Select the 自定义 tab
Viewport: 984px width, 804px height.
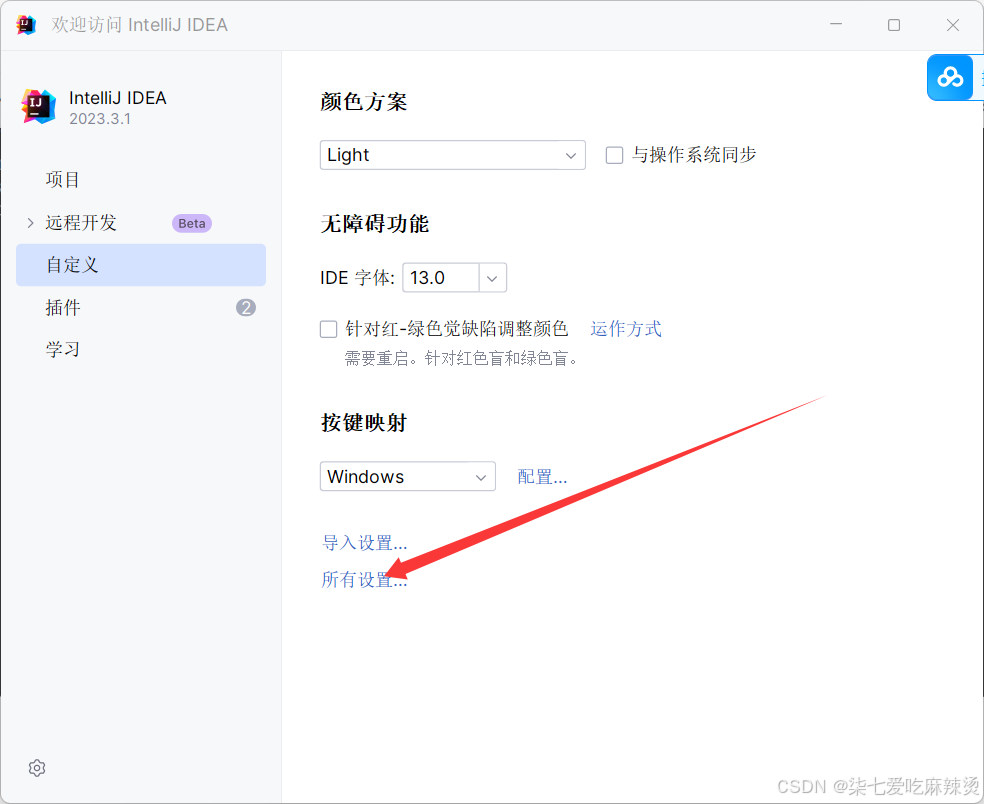(x=141, y=265)
